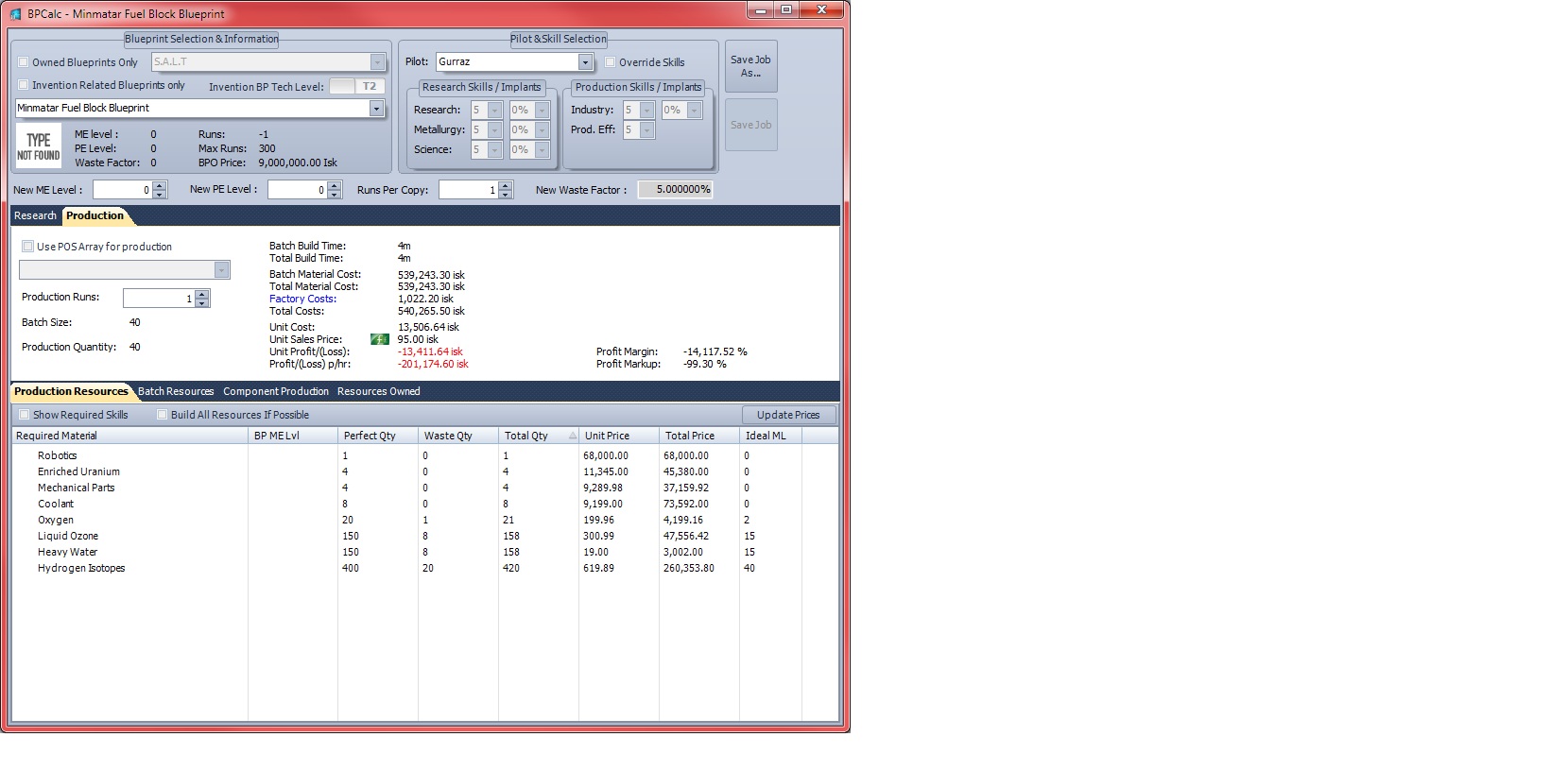The image size is (1568, 771).
Task: Toggle Owned Blueprints Only checkbox
Action: coord(24,62)
